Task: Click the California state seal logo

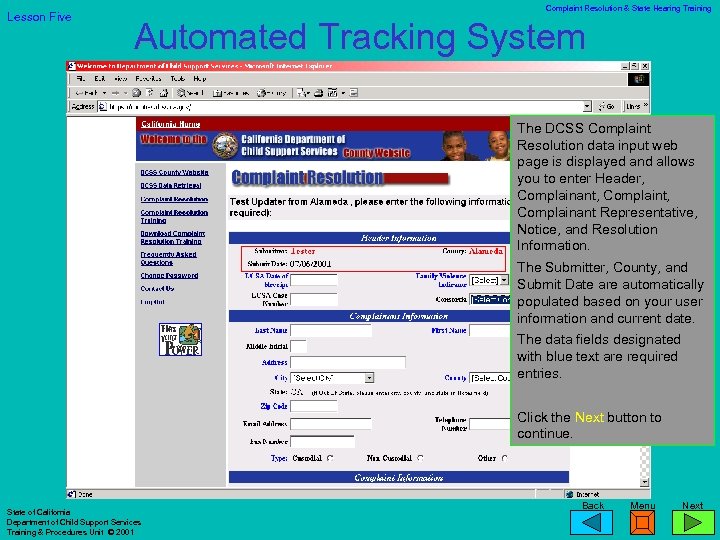Action: click(225, 146)
